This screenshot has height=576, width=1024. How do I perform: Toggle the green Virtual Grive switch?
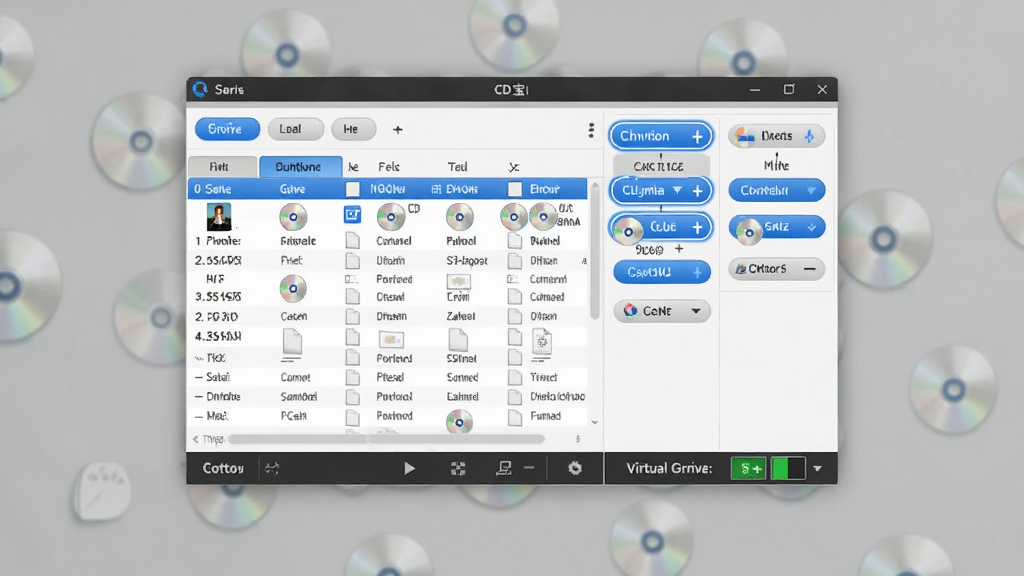coord(788,468)
